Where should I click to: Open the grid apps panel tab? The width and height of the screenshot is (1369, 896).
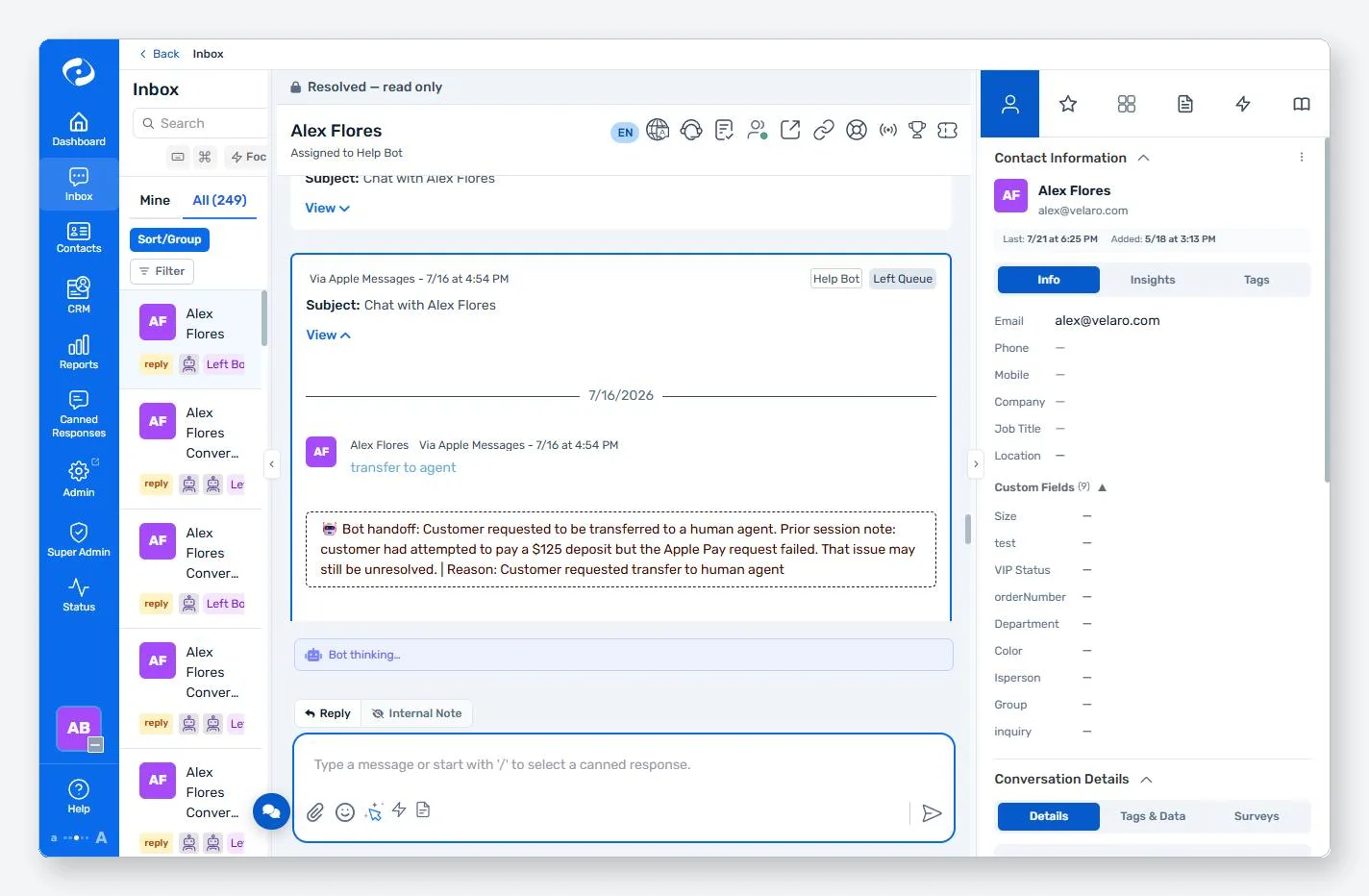1127,104
